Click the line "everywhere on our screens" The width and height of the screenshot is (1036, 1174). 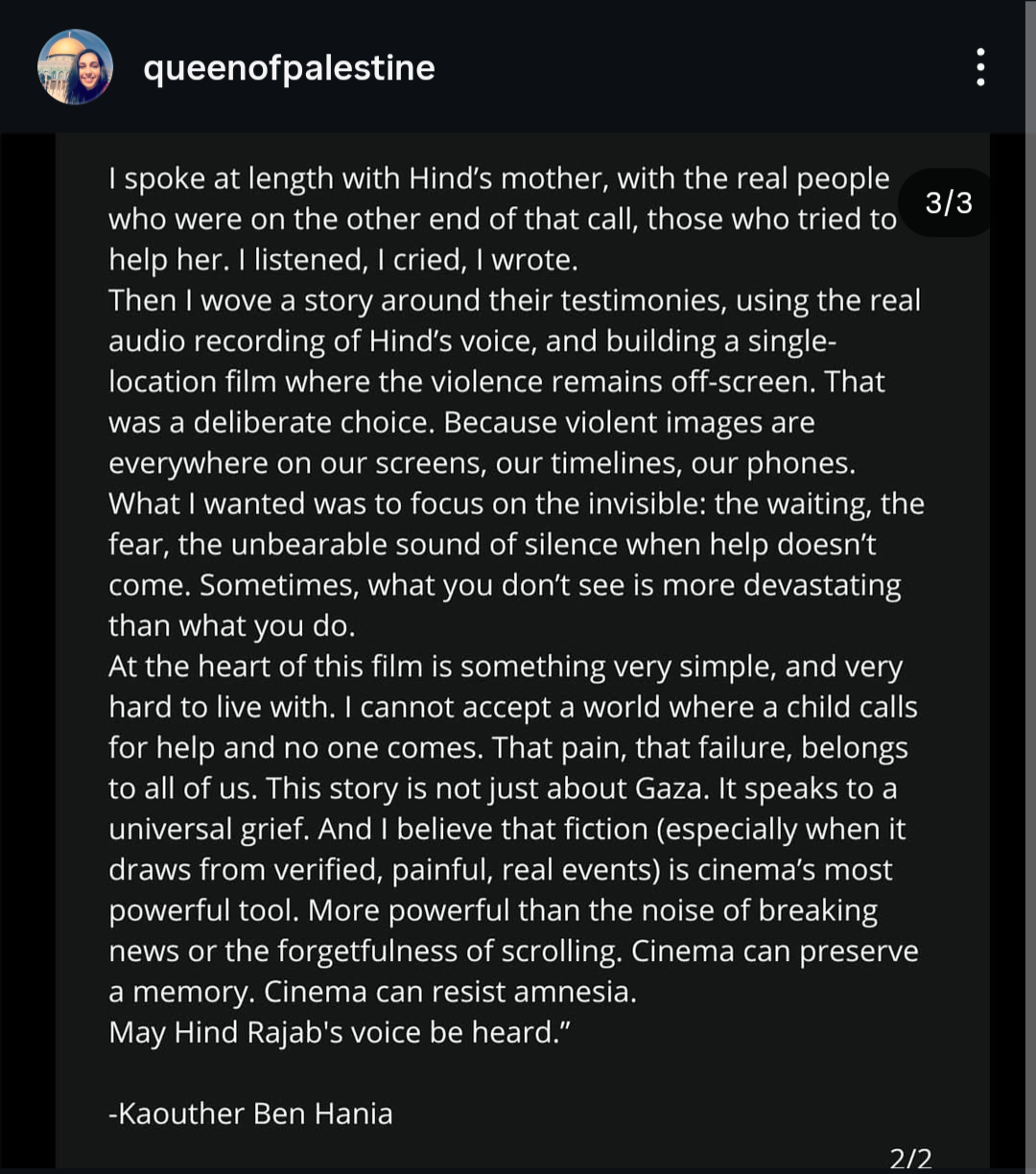click(x=482, y=463)
